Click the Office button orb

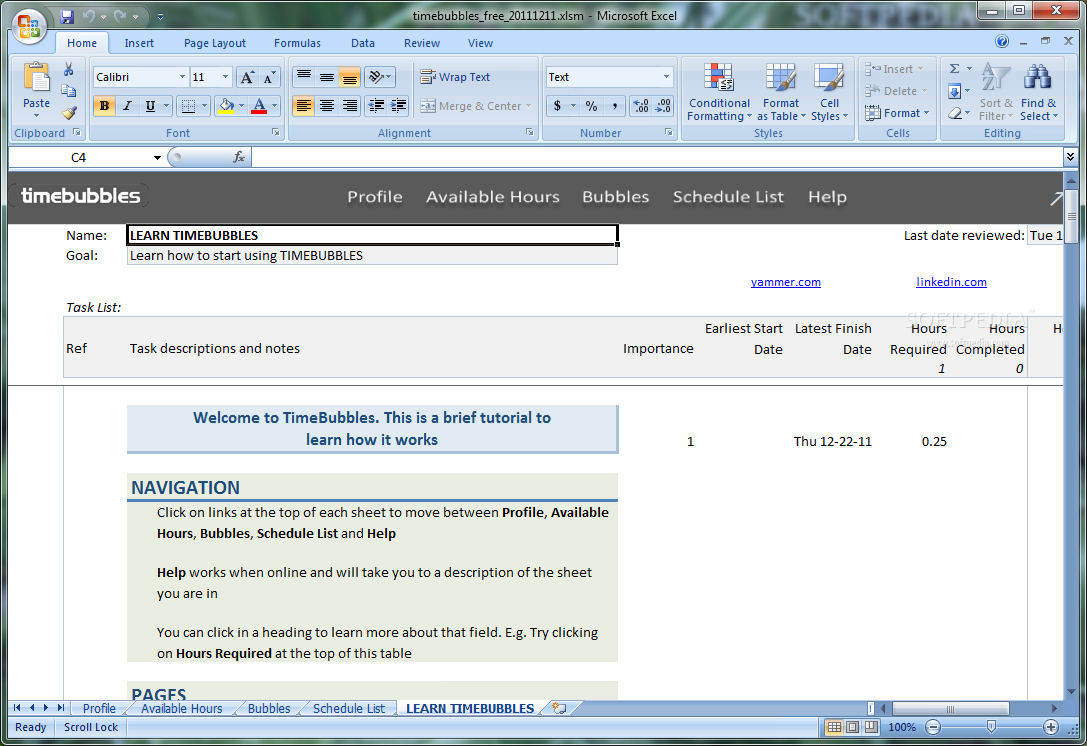point(29,28)
